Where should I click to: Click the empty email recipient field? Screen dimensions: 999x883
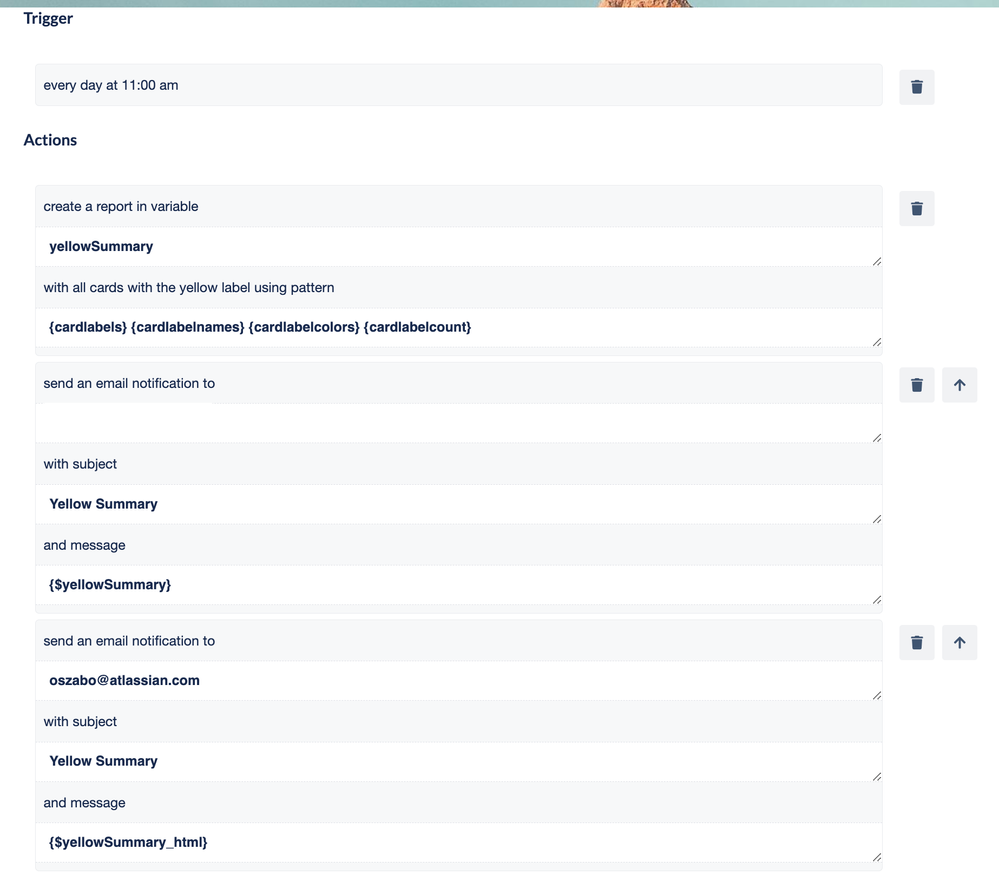[458, 422]
